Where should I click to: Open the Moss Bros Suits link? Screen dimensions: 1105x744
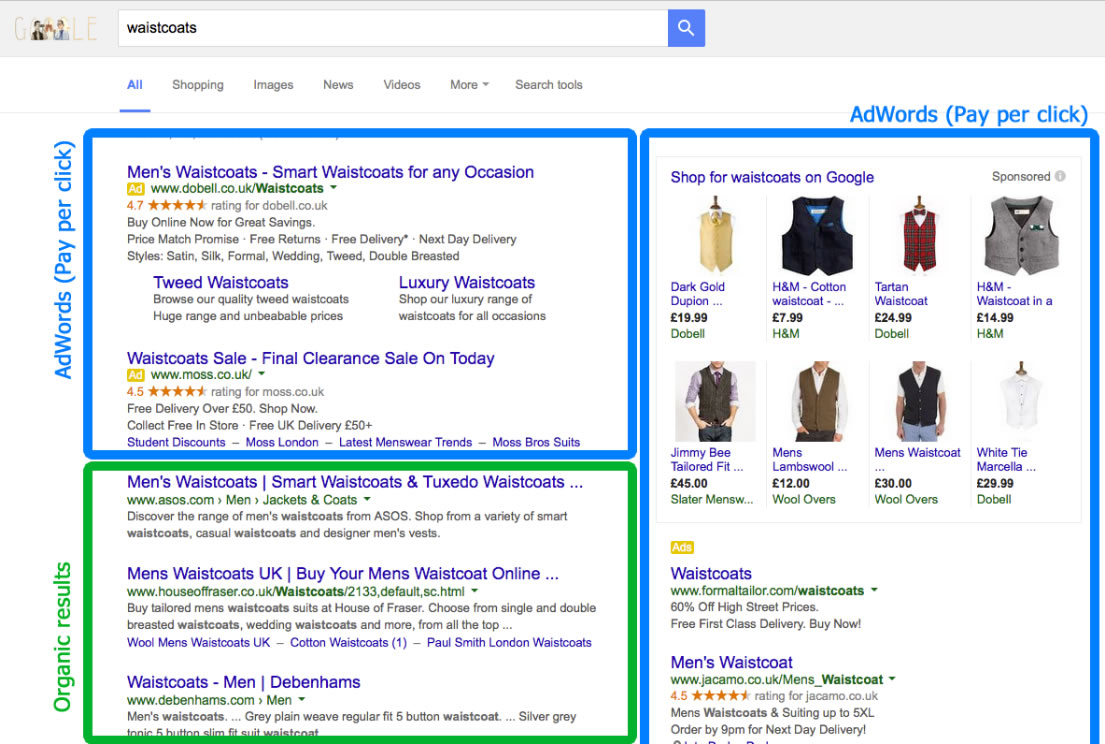pyautogui.click(x=536, y=442)
